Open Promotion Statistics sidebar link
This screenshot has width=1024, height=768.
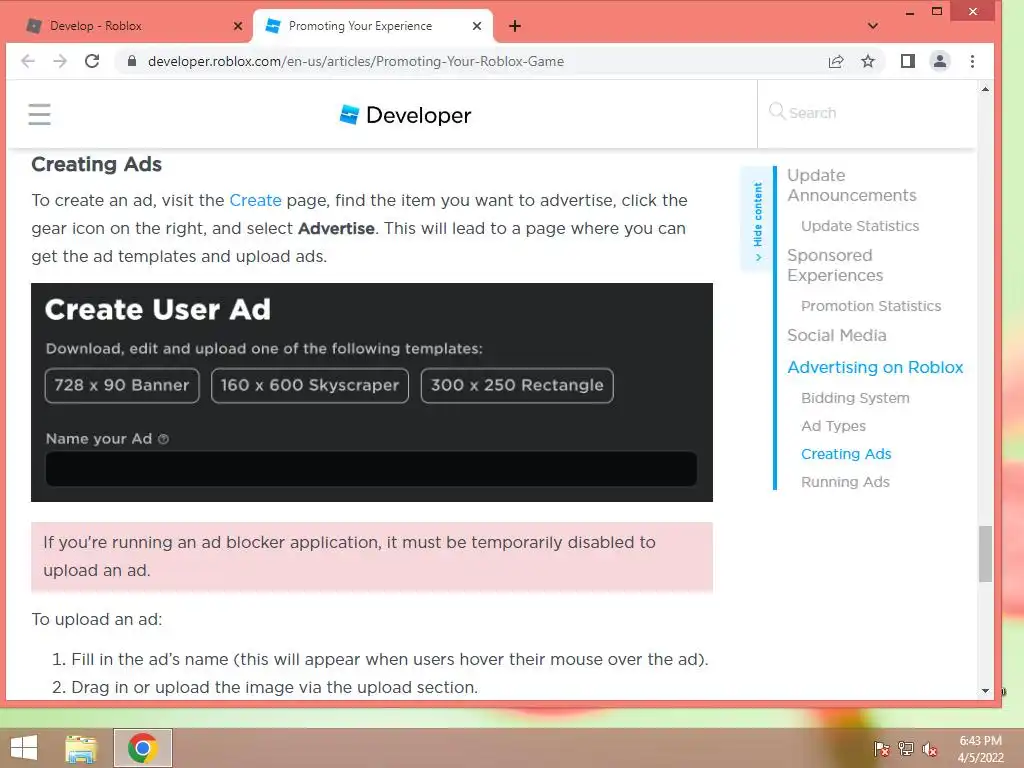point(871,306)
